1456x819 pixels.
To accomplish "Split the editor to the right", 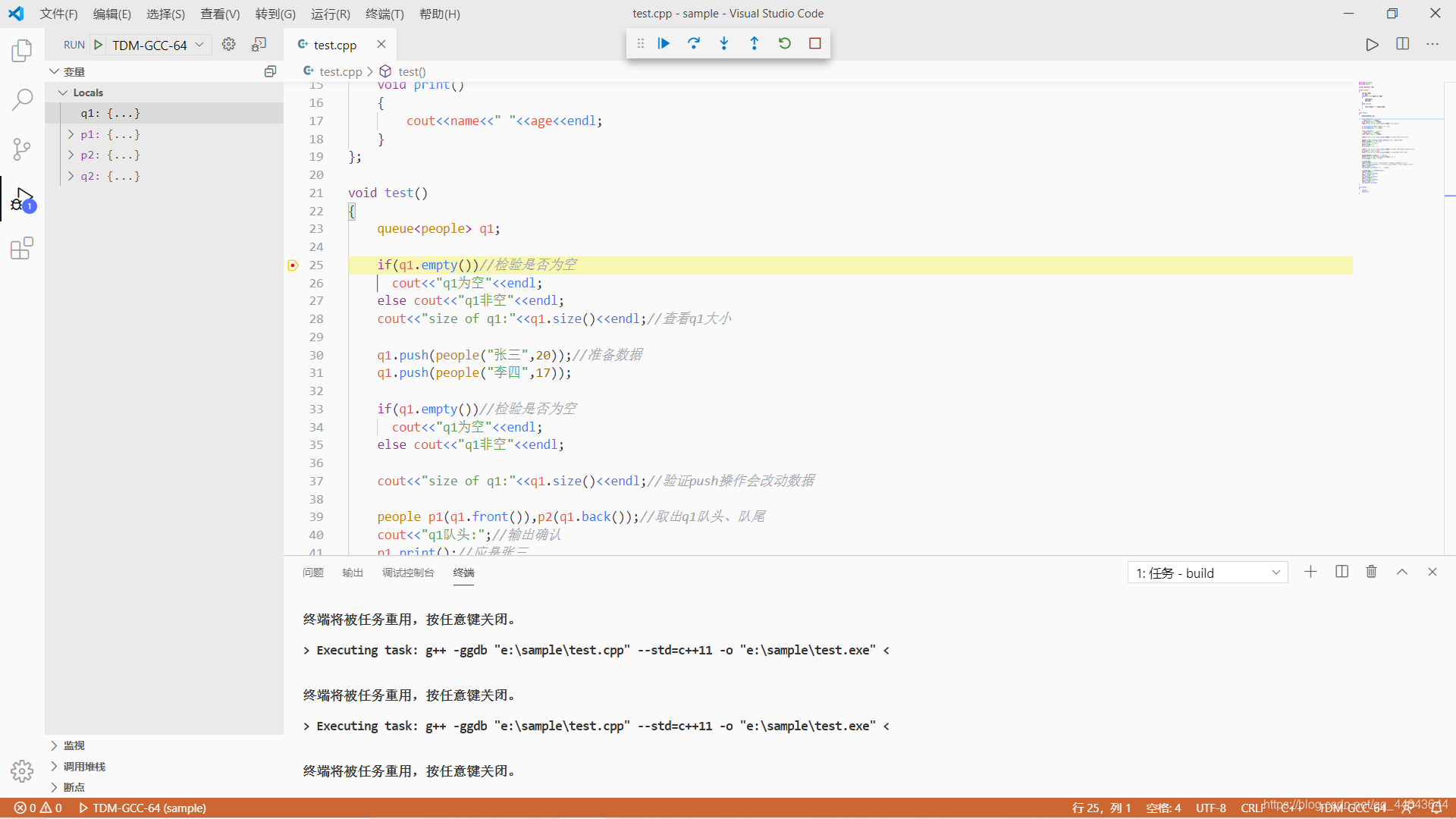I will 1402,45.
